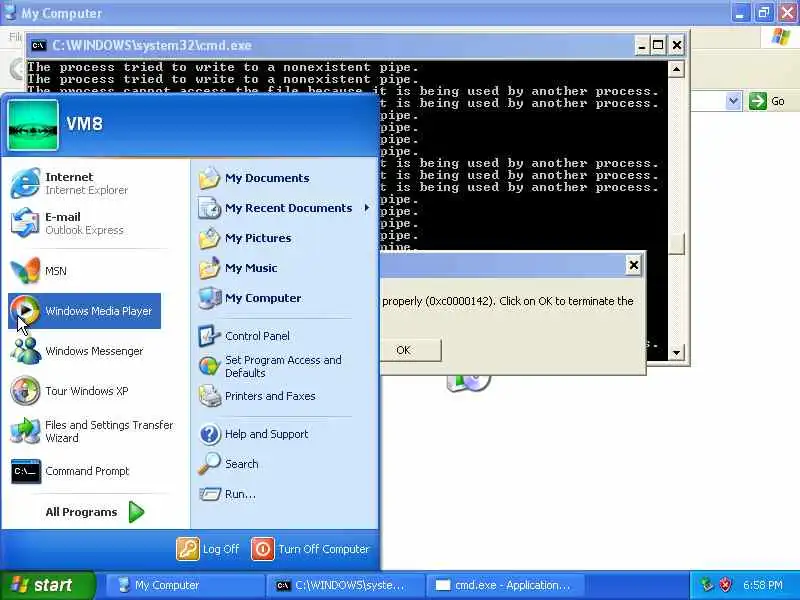Open Set Program Access and Defaults
Image resolution: width=800 pixels, height=600 pixels.
[x=284, y=366]
